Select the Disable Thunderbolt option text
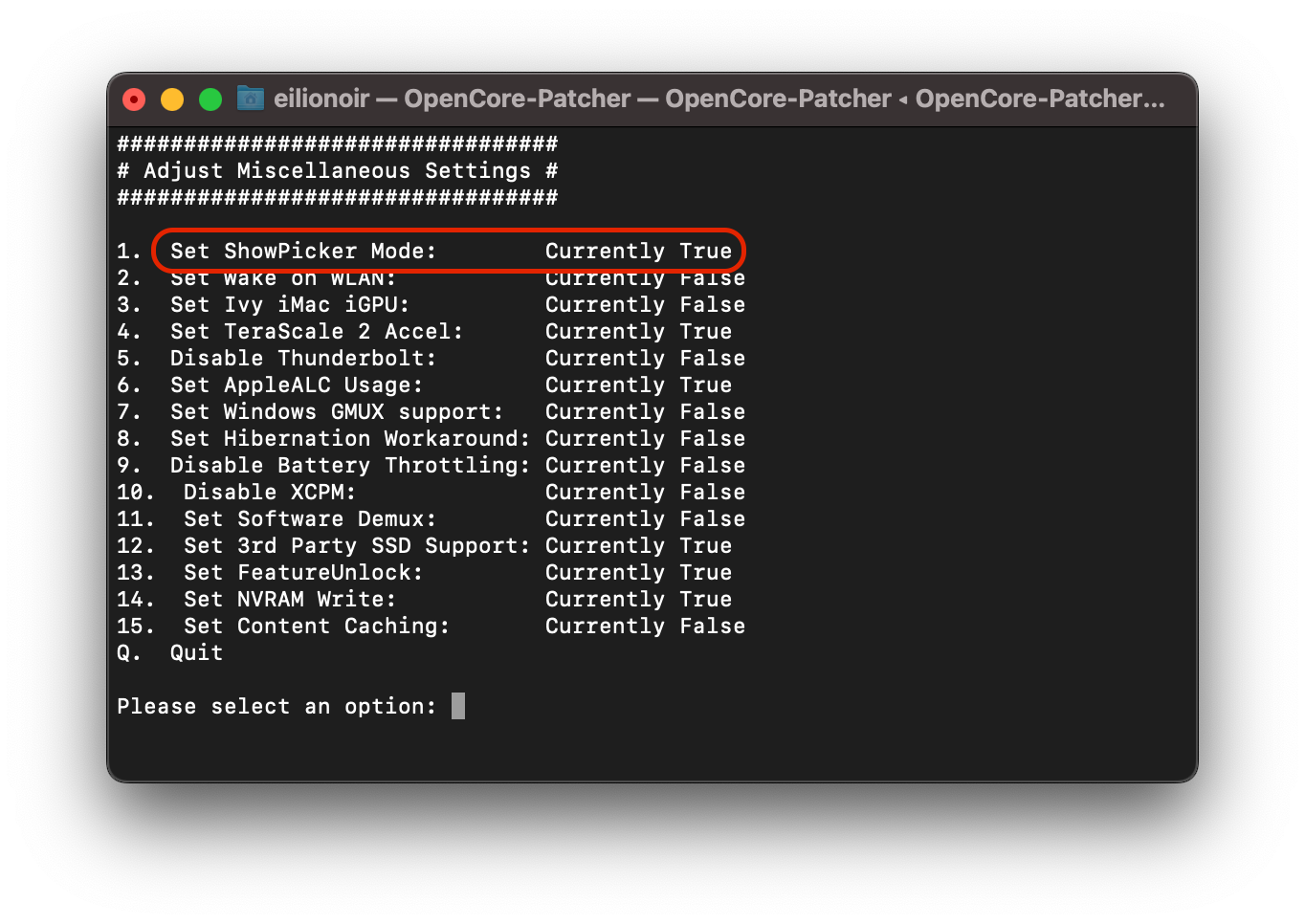 [302, 359]
